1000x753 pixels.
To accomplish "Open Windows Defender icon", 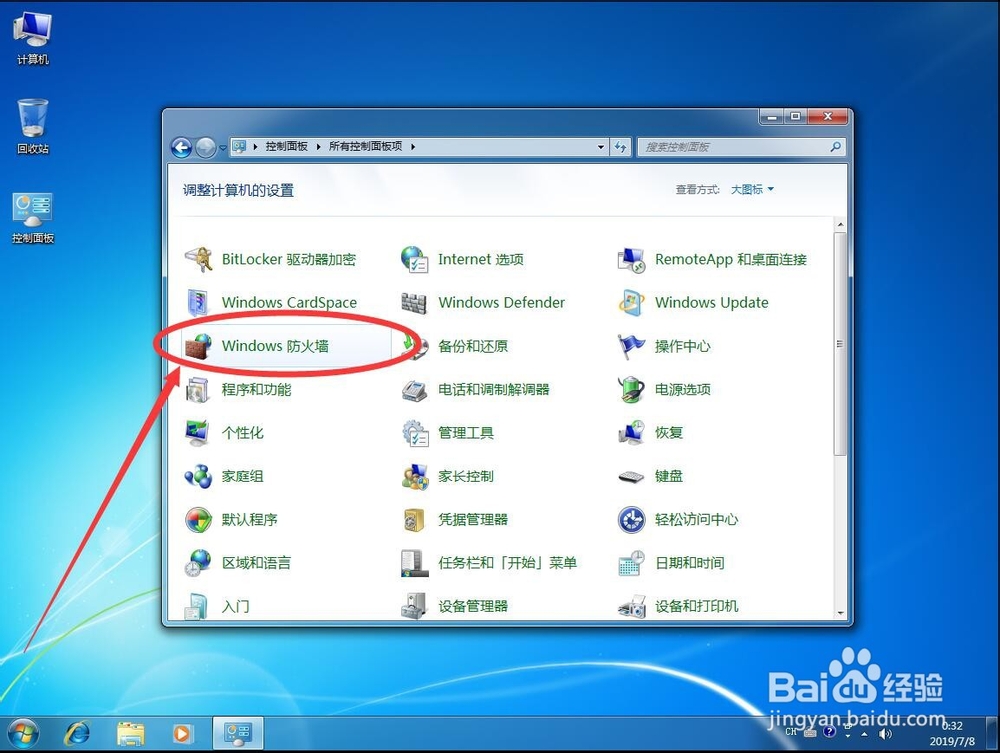I will [415, 302].
